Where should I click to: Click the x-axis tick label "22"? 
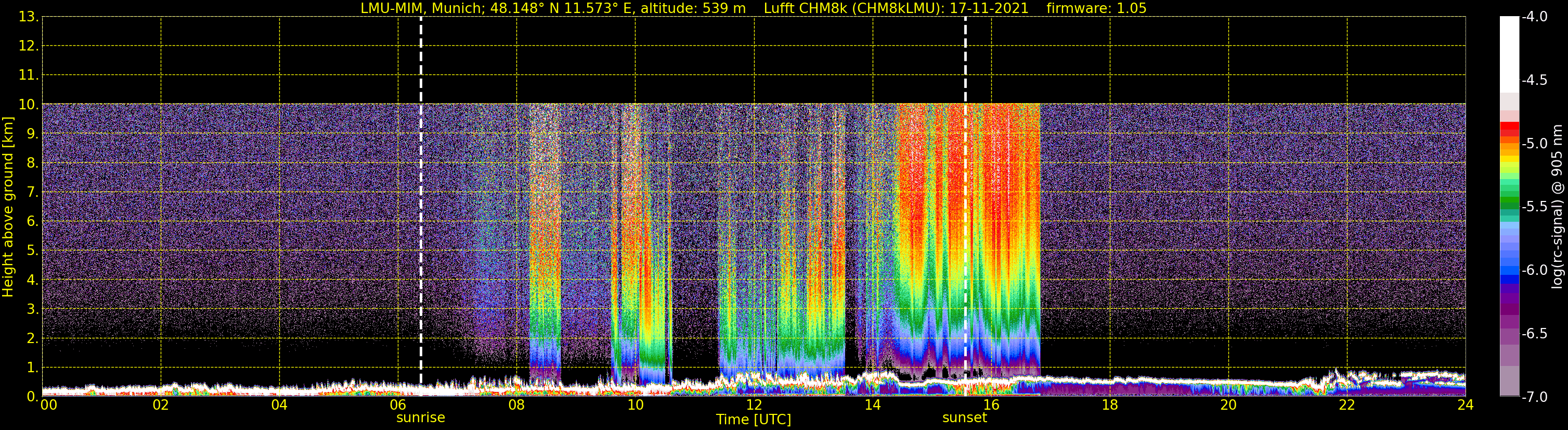[1347, 405]
